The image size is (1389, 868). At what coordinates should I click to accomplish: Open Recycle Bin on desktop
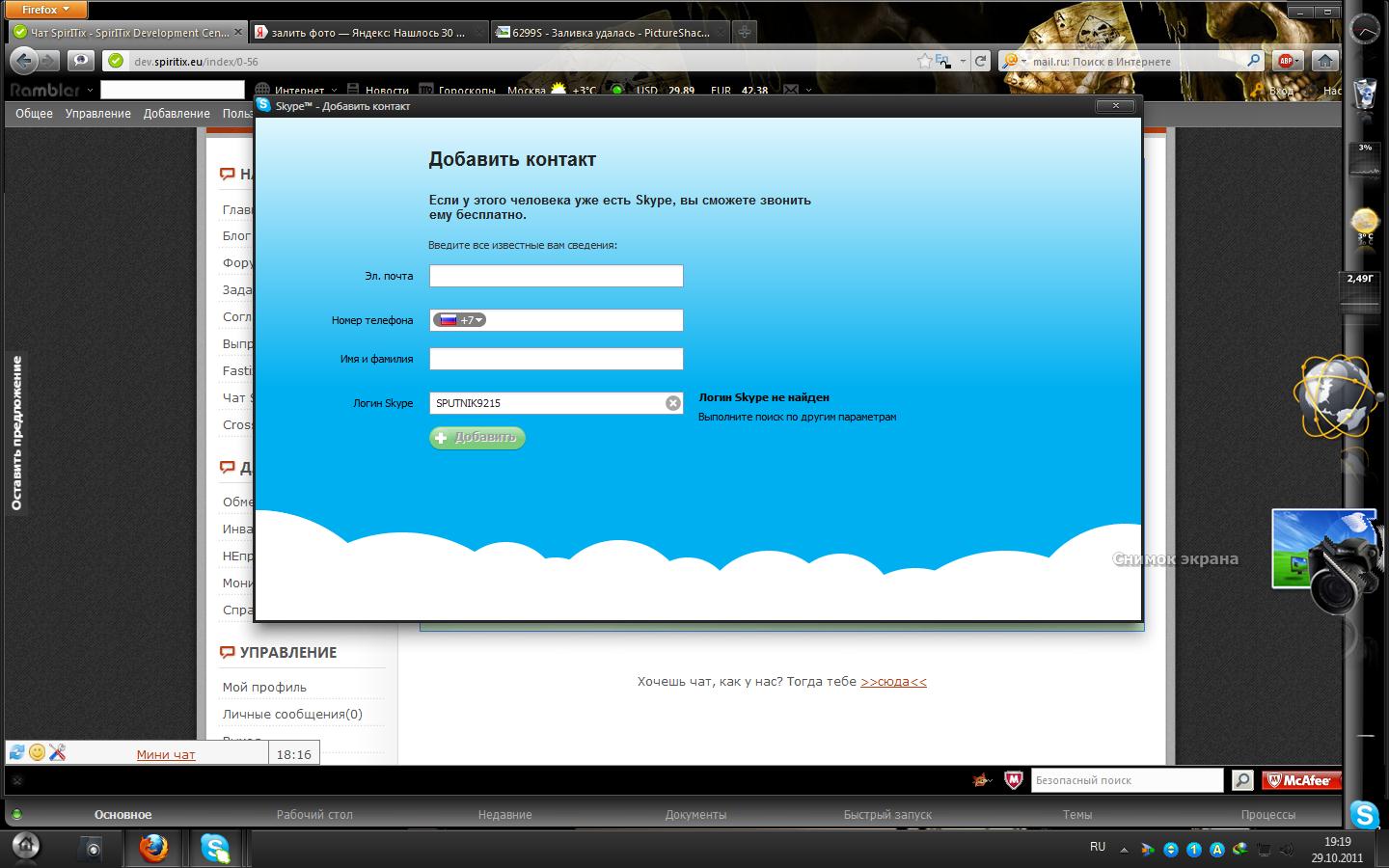click(x=1365, y=94)
